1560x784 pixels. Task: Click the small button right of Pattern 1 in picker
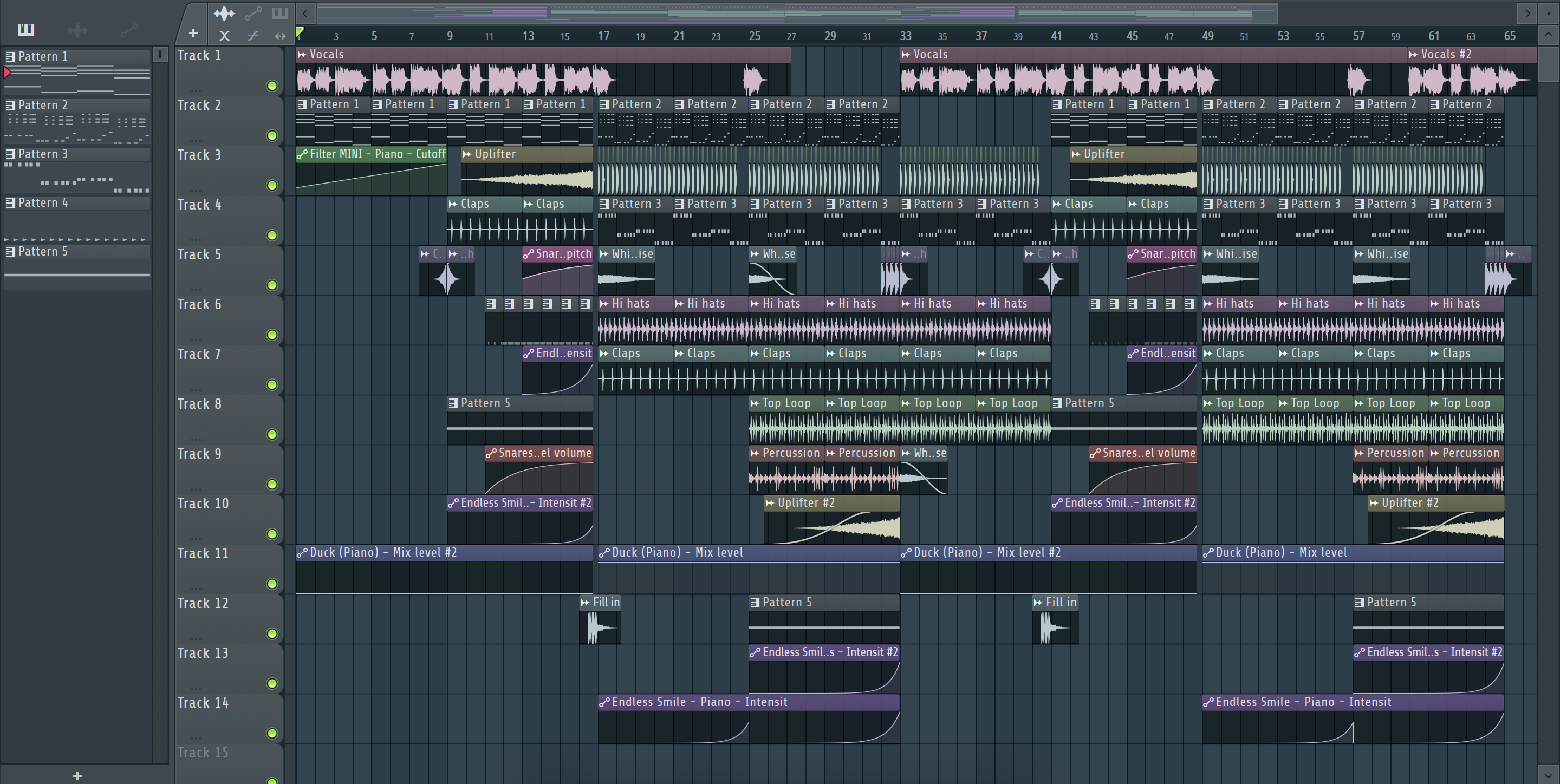[160, 55]
